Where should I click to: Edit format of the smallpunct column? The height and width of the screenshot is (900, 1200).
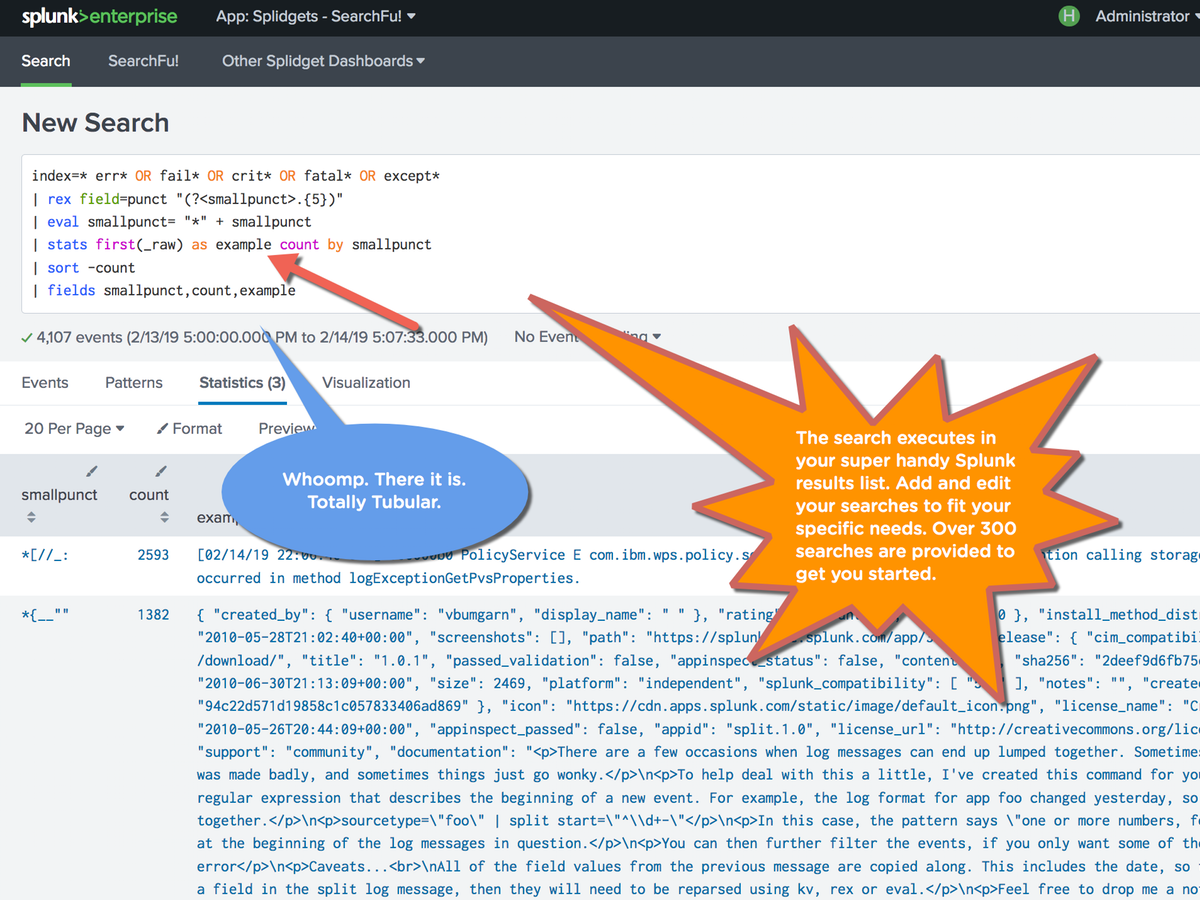point(91,471)
